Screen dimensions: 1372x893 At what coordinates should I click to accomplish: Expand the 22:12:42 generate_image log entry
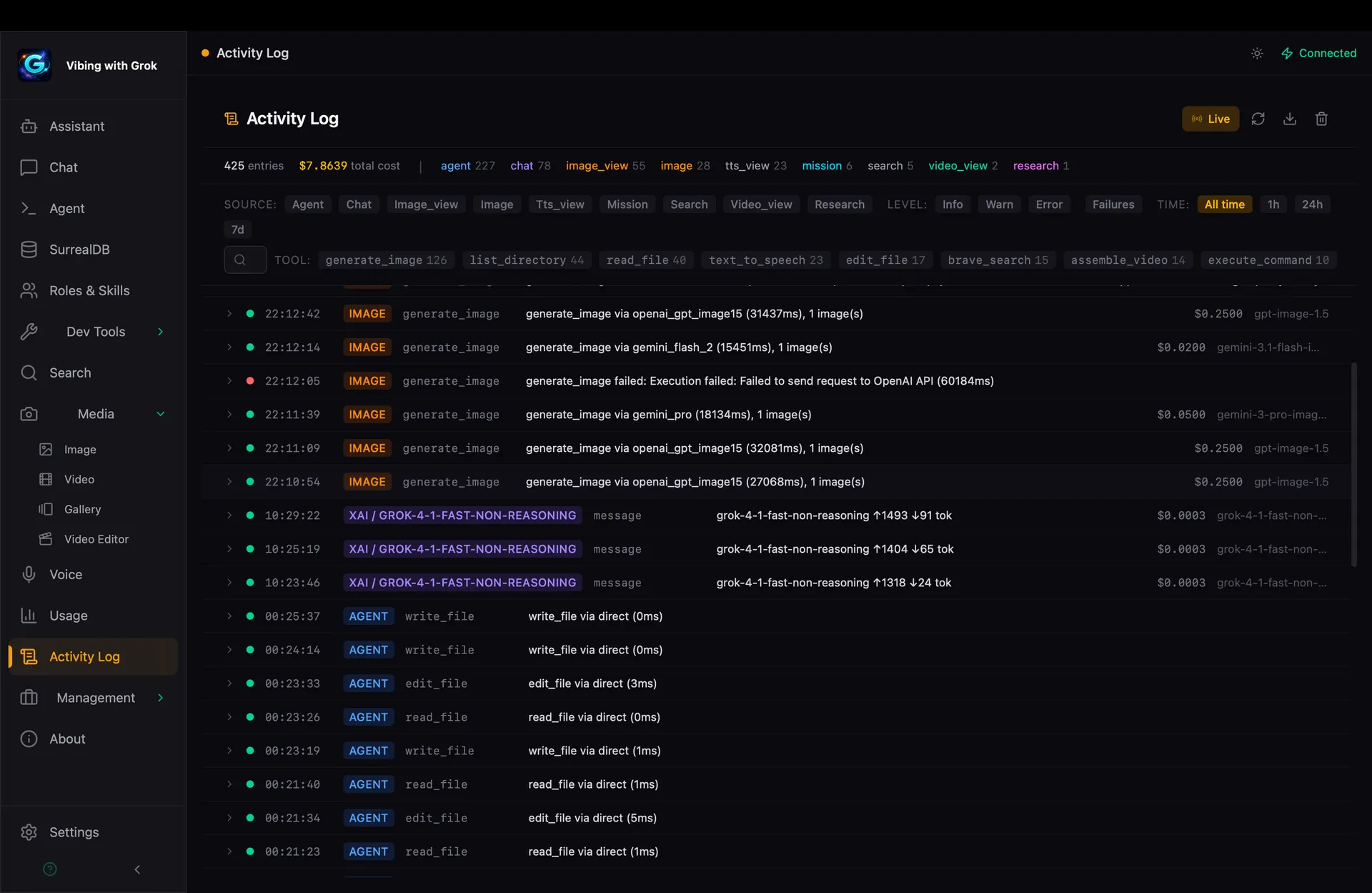[x=229, y=313]
